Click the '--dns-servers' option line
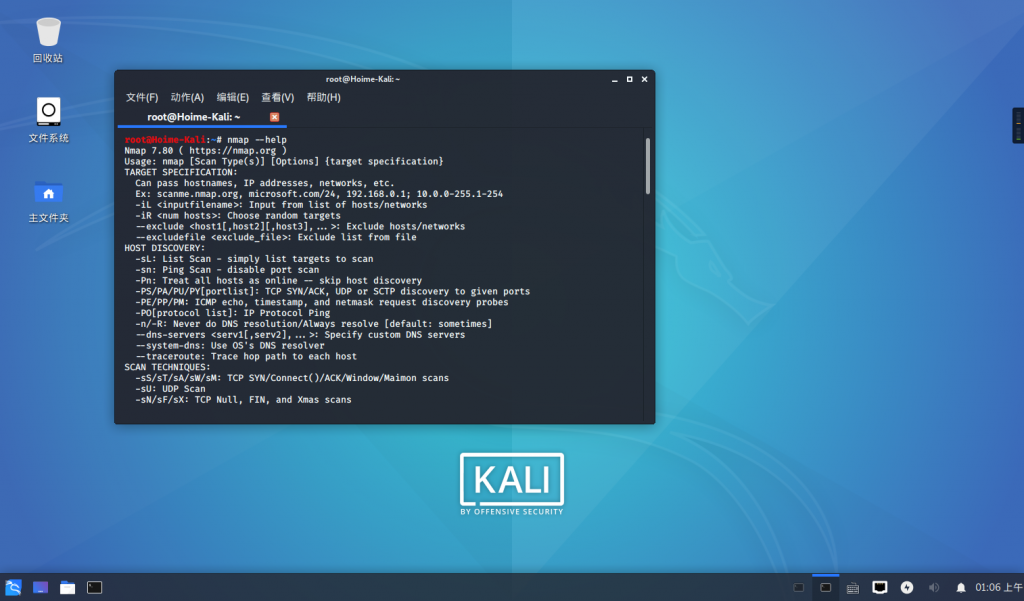Image resolution: width=1024 pixels, height=601 pixels. coord(300,334)
